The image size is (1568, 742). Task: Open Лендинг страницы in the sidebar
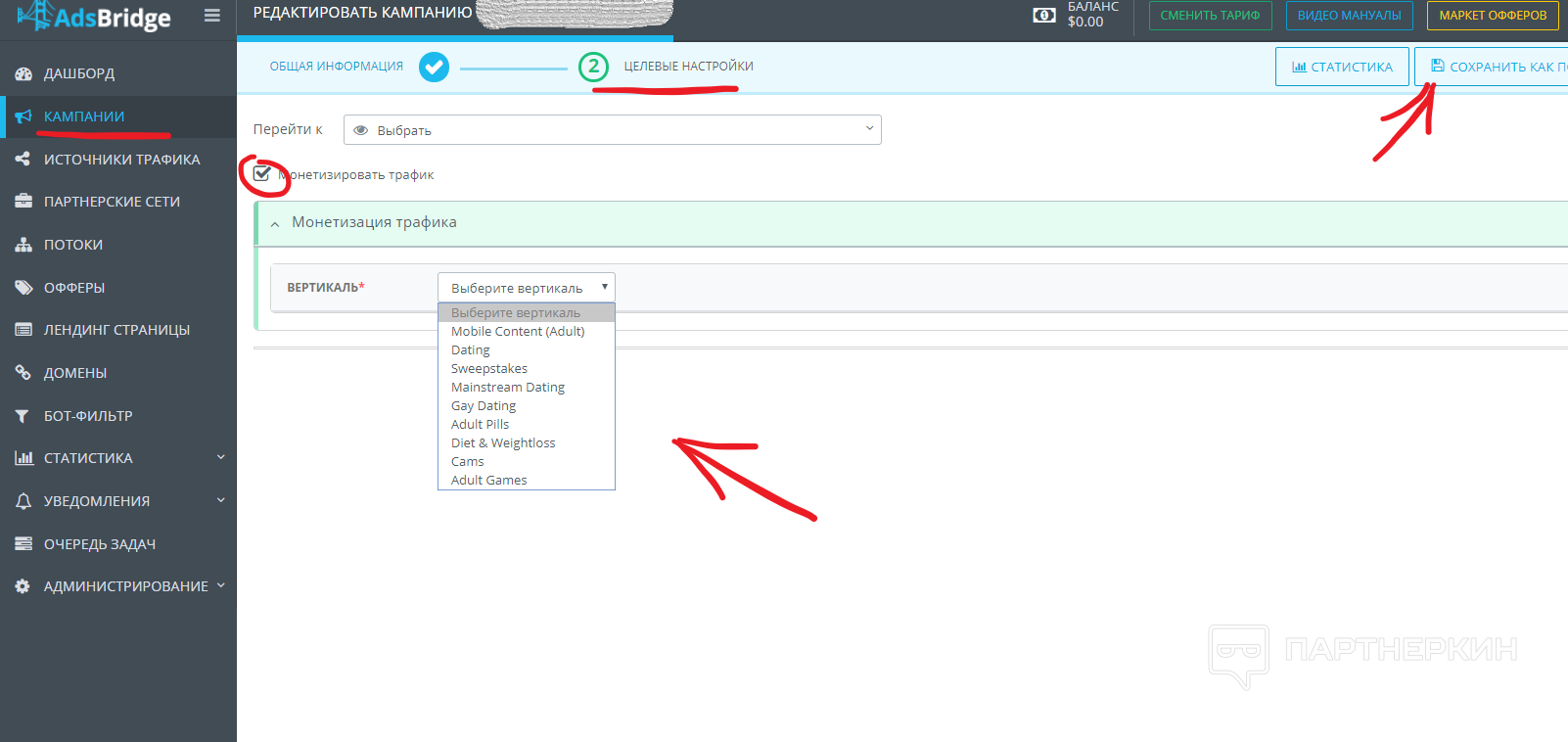click(x=118, y=330)
